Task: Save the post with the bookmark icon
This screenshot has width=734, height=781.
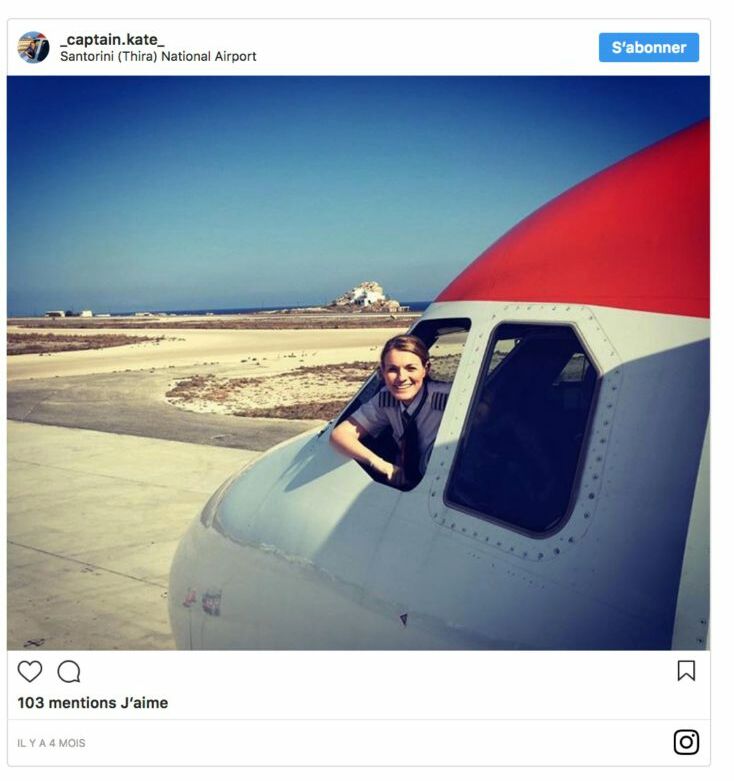Action: [x=686, y=670]
